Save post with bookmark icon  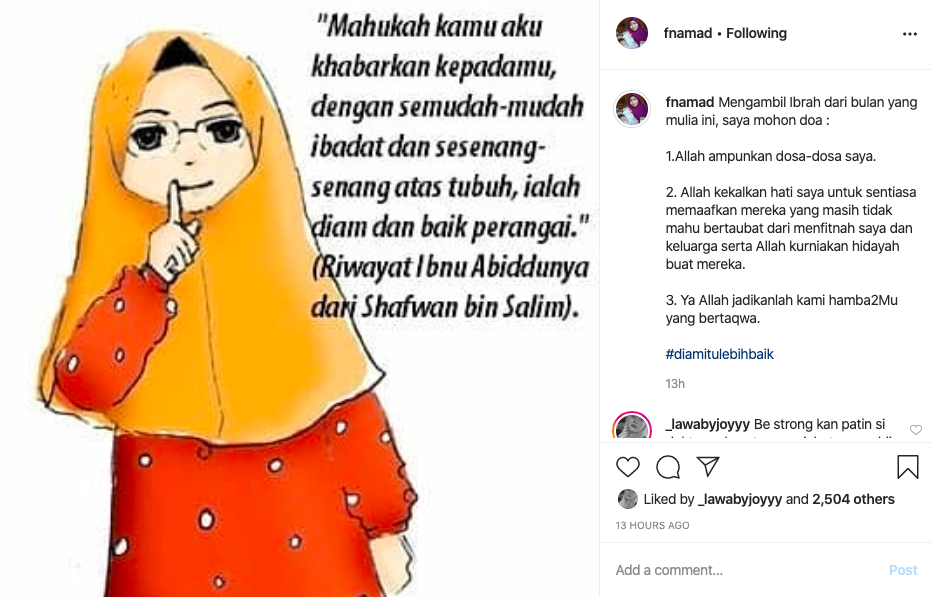click(x=908, y=467)
